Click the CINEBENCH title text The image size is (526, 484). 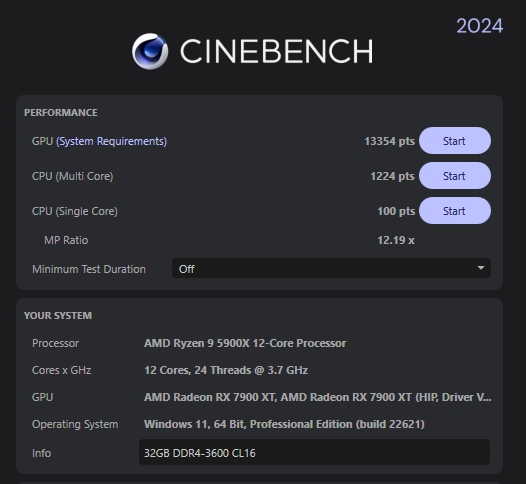pyautogui.click(x=276, y=51)
